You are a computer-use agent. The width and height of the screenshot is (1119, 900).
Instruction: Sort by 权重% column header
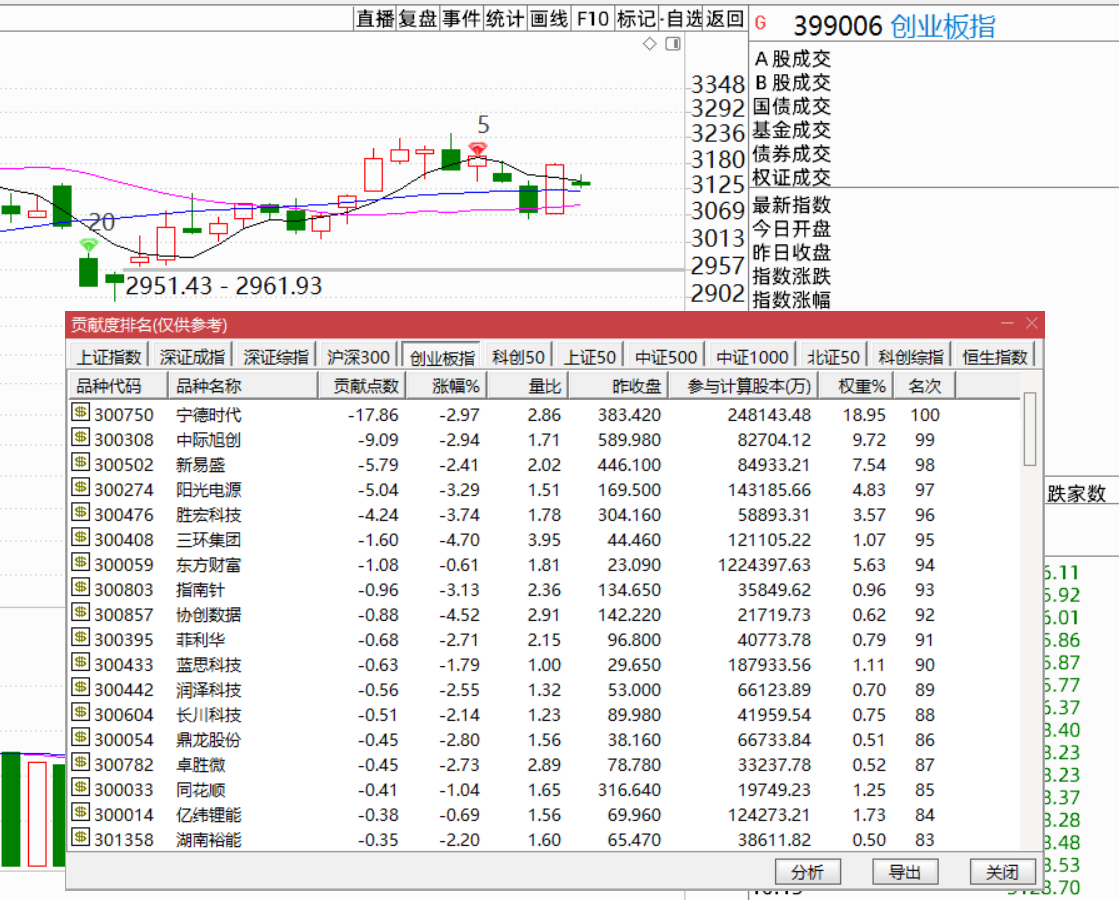(x=856, y=385)
